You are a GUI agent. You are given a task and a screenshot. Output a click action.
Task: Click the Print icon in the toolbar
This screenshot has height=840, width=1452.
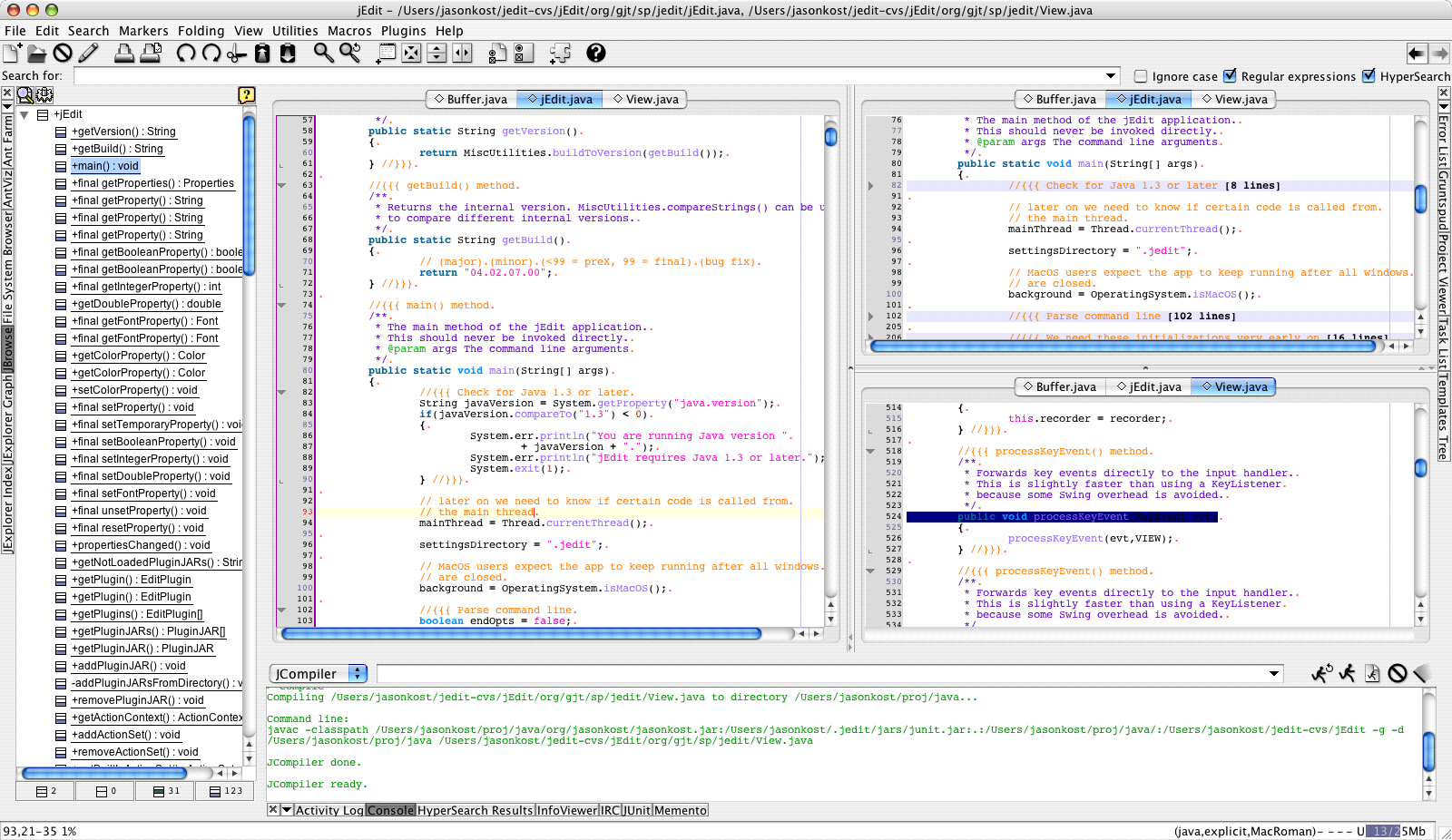pyautogui.click(x=124, y=54)
